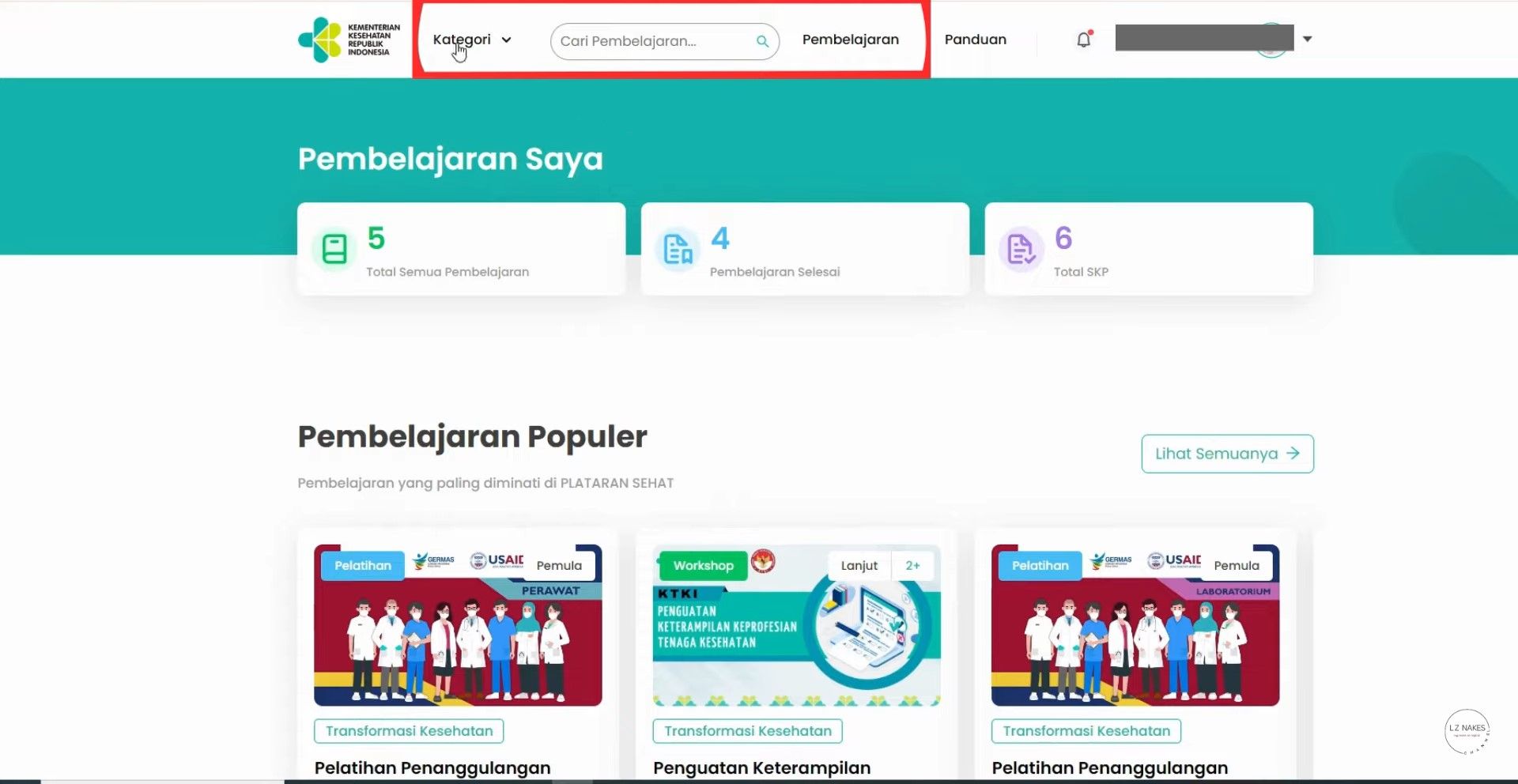This screenshot has height=784, width=1518.
Task: Open the Penguatan Keterampilan course title
Action: (762, 767)
